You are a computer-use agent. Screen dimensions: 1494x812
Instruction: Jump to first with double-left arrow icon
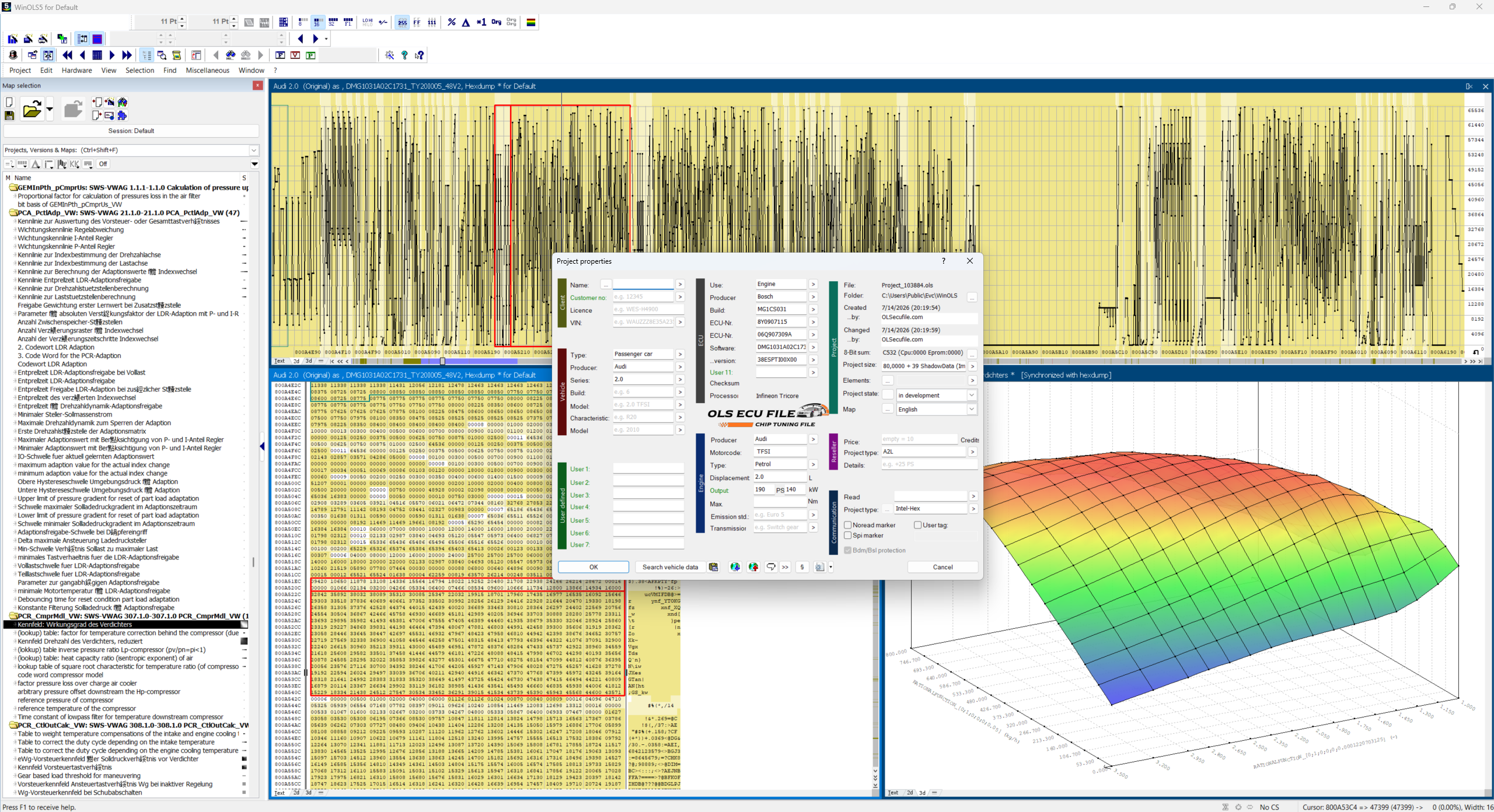coord(68,55)
